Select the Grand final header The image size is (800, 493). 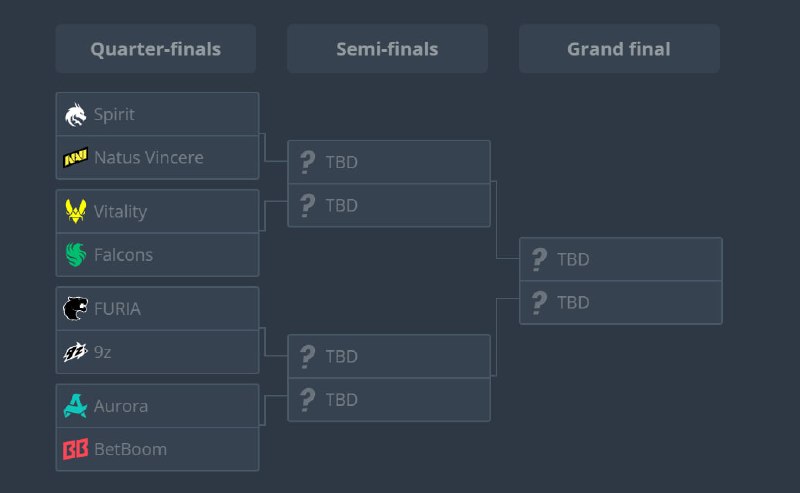[619, 49]
